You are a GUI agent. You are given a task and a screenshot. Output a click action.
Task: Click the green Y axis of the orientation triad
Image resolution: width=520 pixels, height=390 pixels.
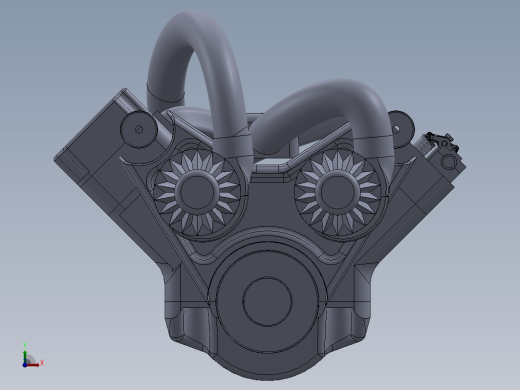[x=25, y=355]
